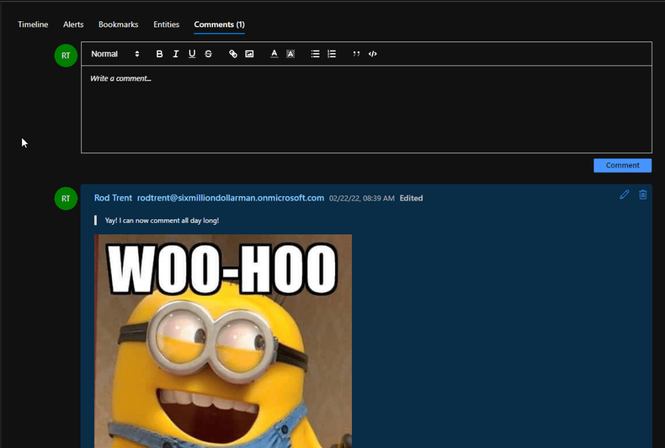Submit with the blue Comment button
Viewport: 665px width, 448px height.
623,165
